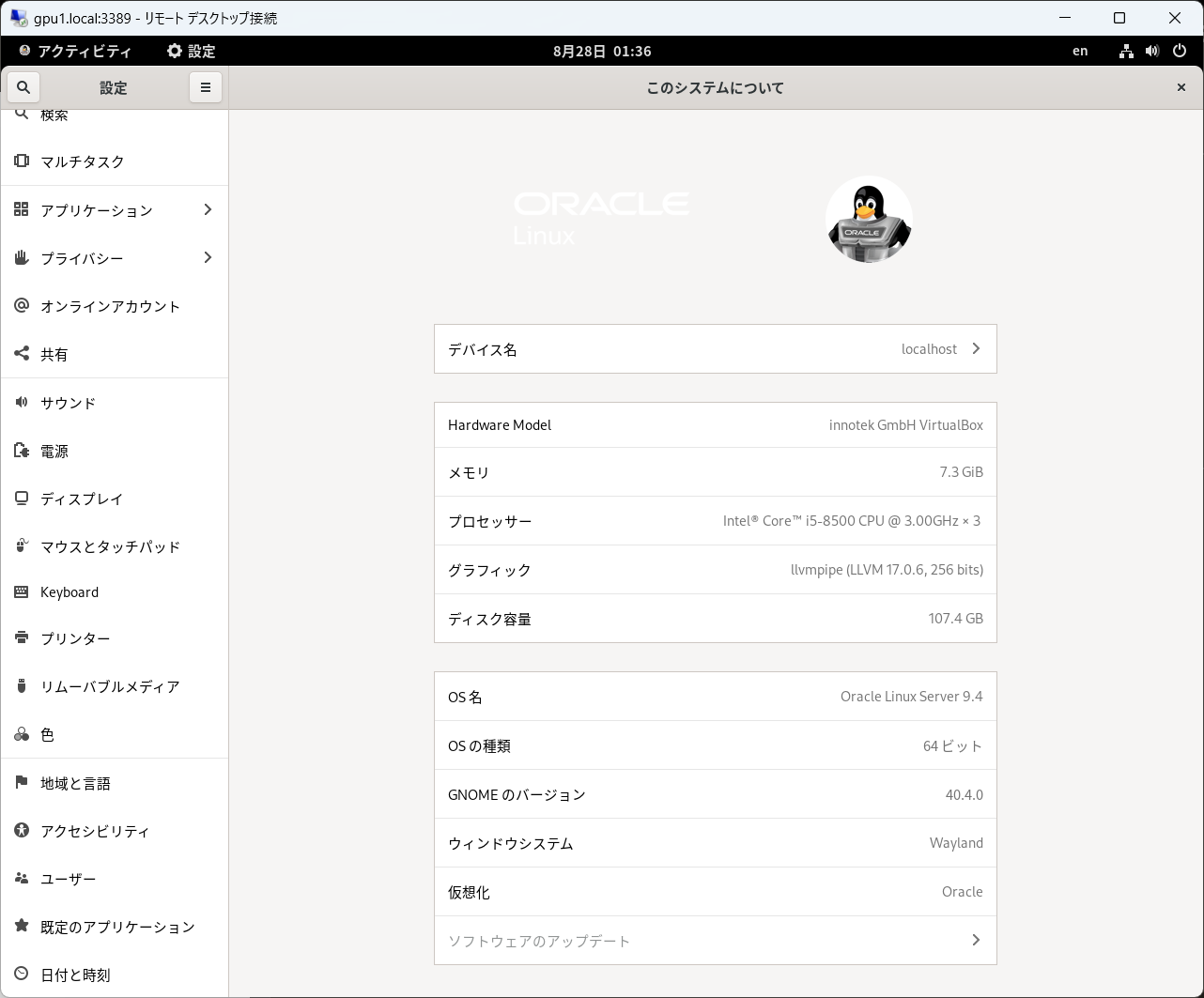Click the Default Applications star icon
Screen dimensions: 1204x998
point(22,927)
